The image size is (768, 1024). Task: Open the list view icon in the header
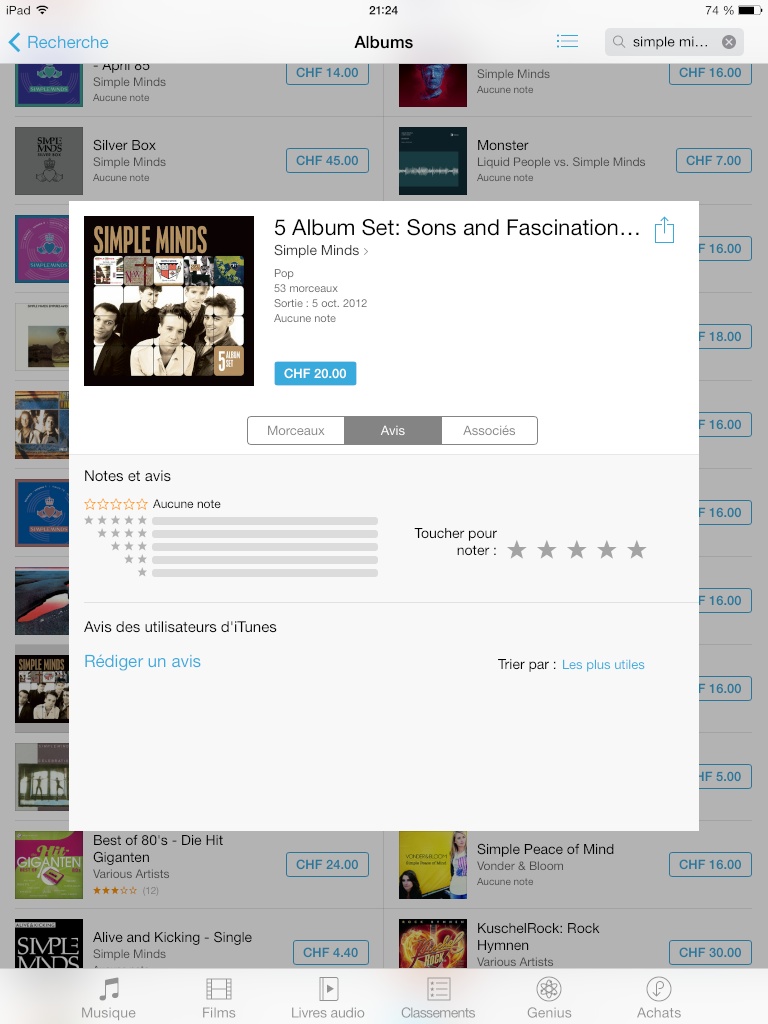[x=567, y=41]
